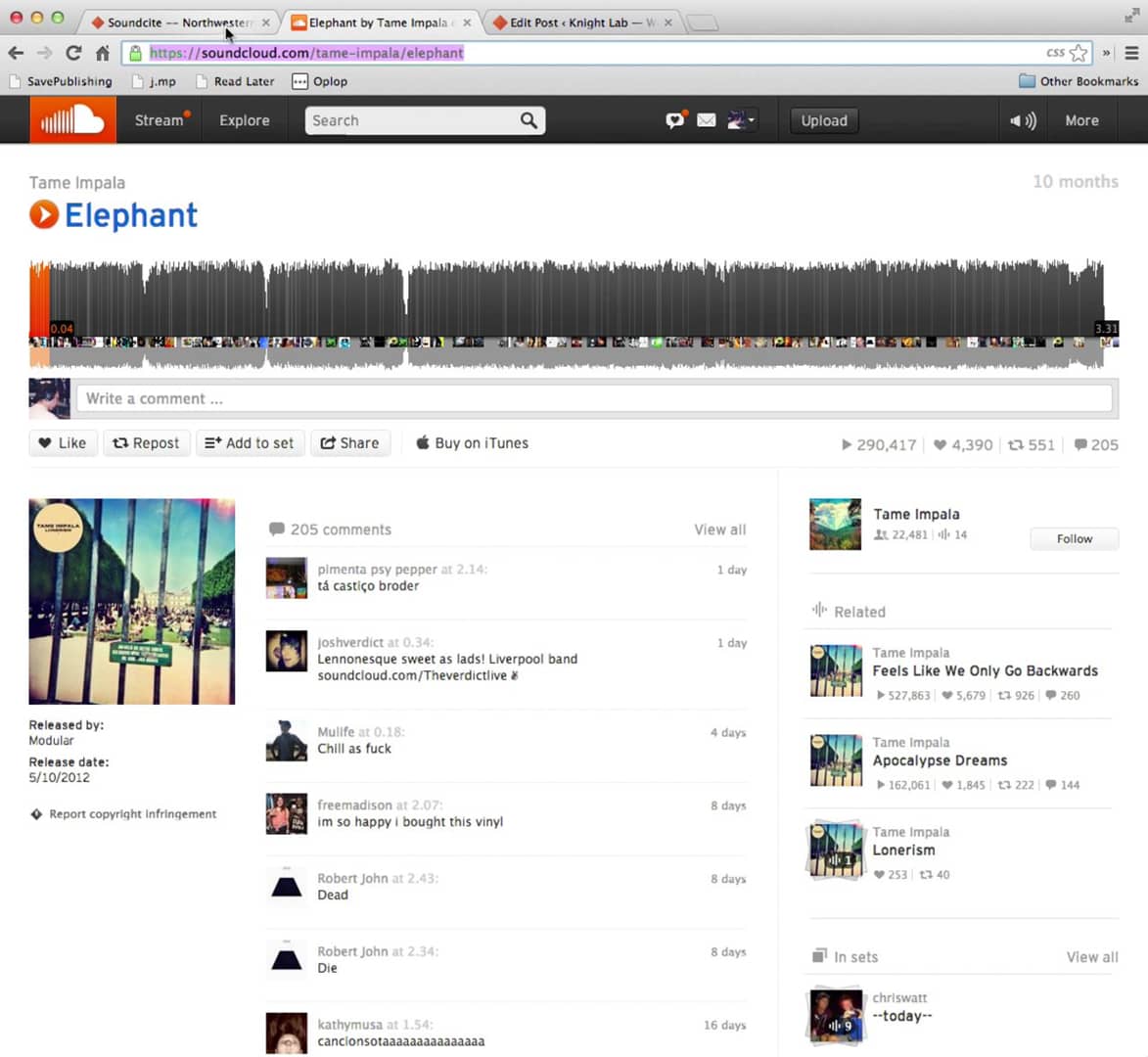The image size is (1148, 1057).
Task: Click View all in sets link
Action: coord(1091,957)
